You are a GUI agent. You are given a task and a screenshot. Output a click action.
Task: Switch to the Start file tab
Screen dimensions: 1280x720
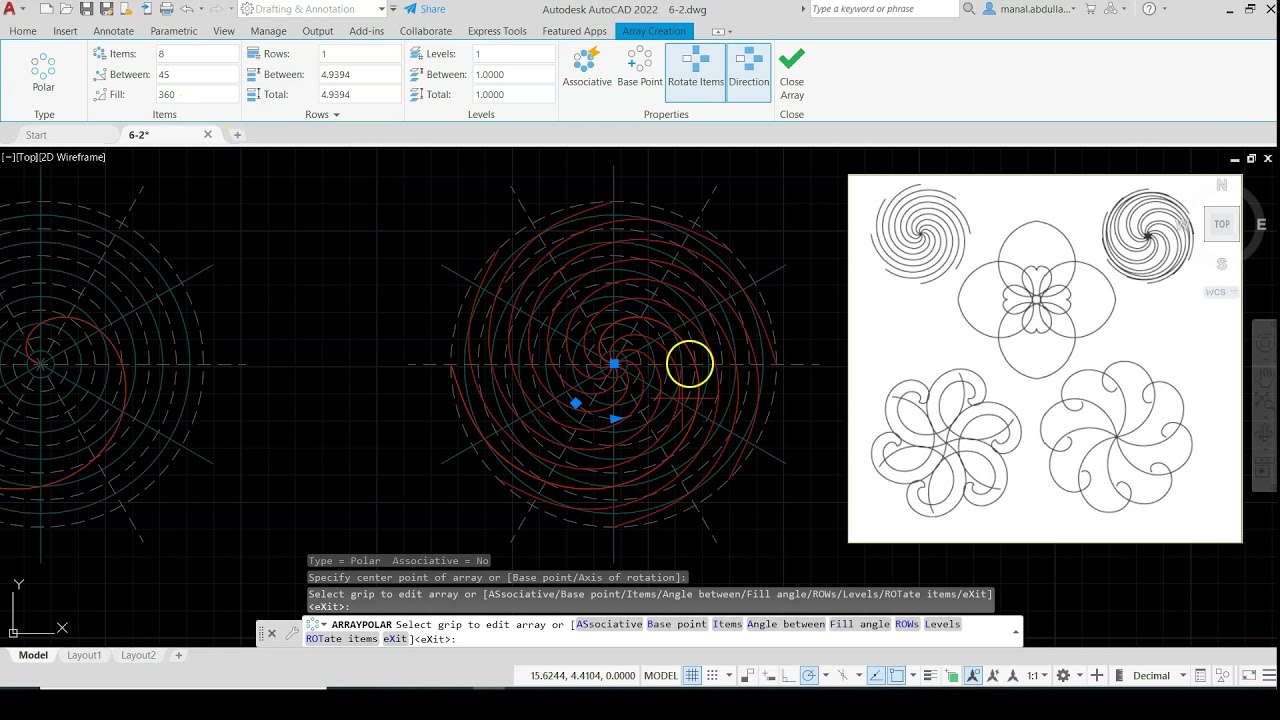[36, 135]
